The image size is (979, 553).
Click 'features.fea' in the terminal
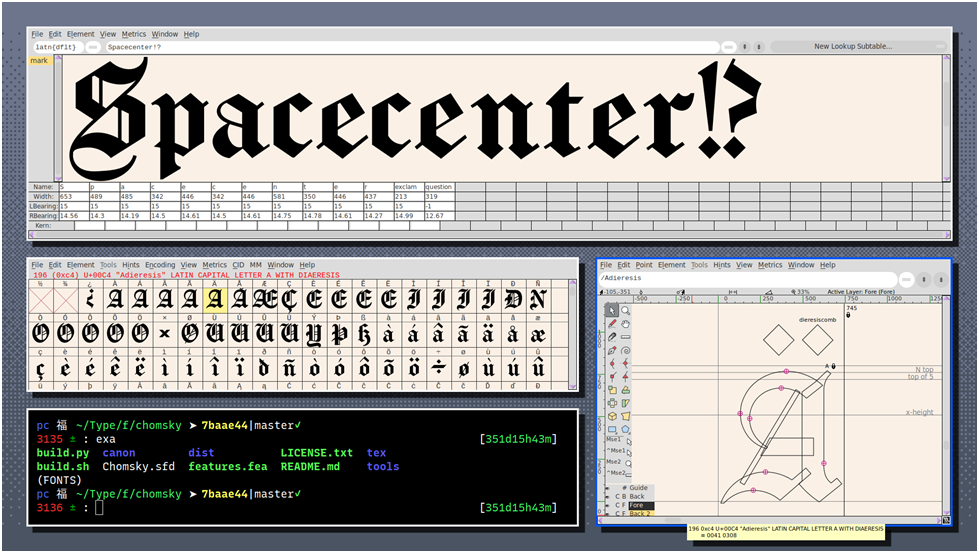[x=228, y=466]
